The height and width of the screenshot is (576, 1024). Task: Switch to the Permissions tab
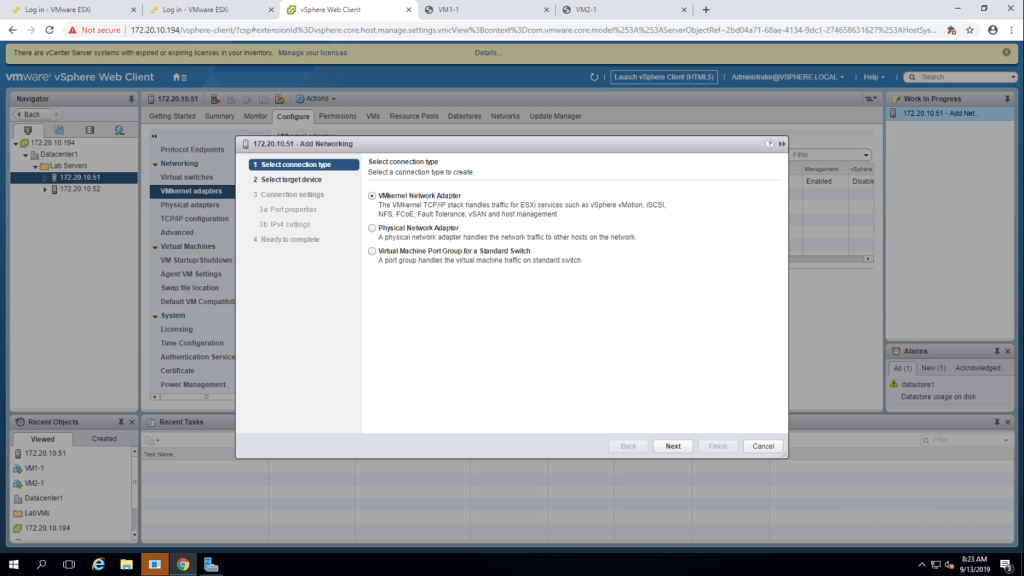pos(337,116)
